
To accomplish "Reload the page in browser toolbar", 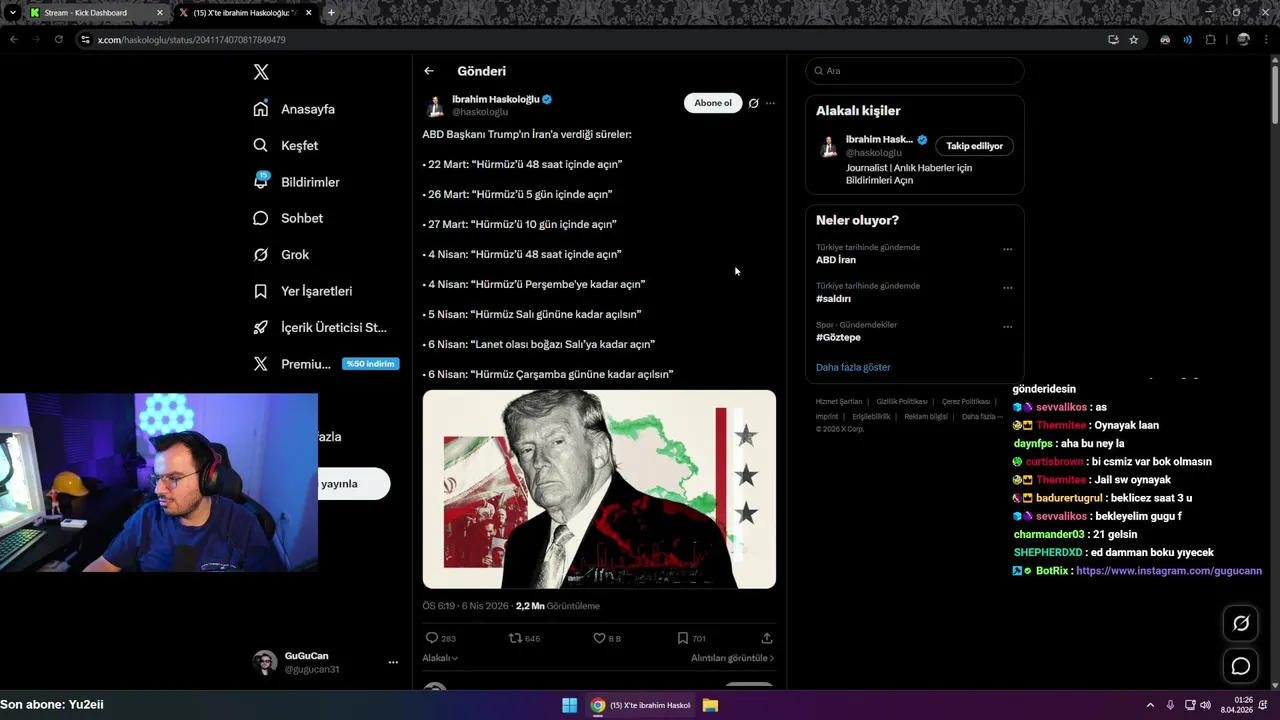I will 59,40.
